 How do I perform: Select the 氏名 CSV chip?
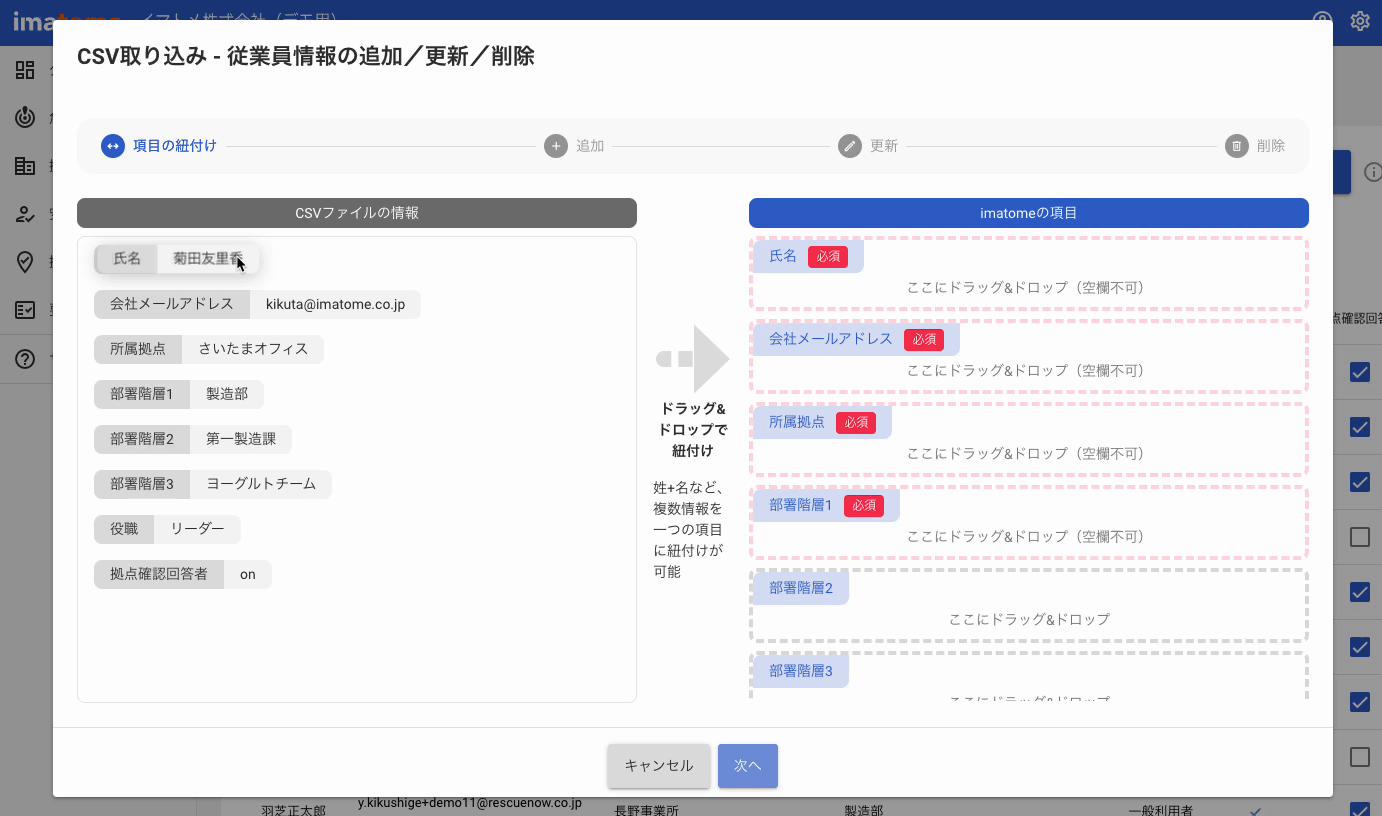(177, 259)
